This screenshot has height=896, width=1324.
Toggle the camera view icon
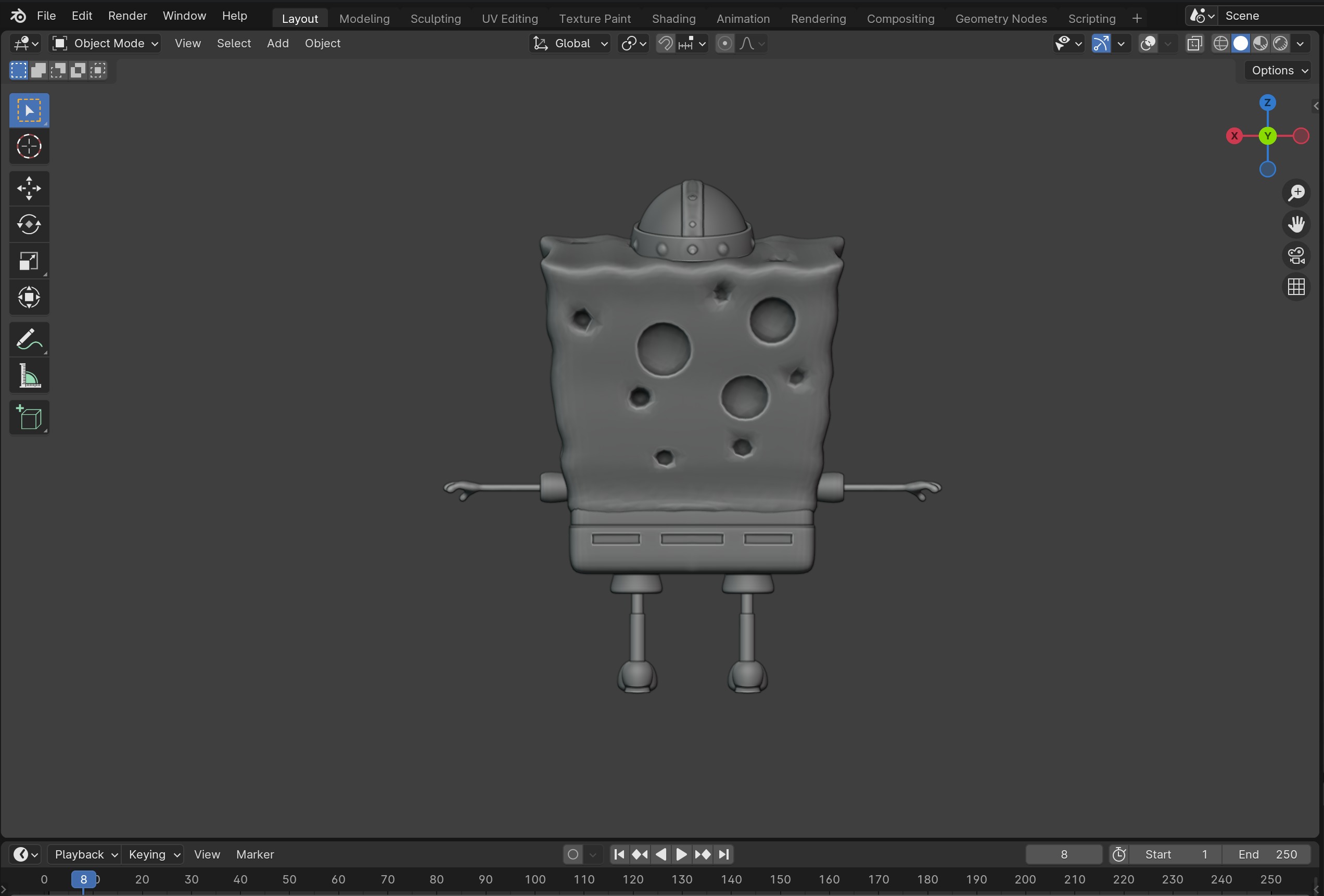point(1296,256)
